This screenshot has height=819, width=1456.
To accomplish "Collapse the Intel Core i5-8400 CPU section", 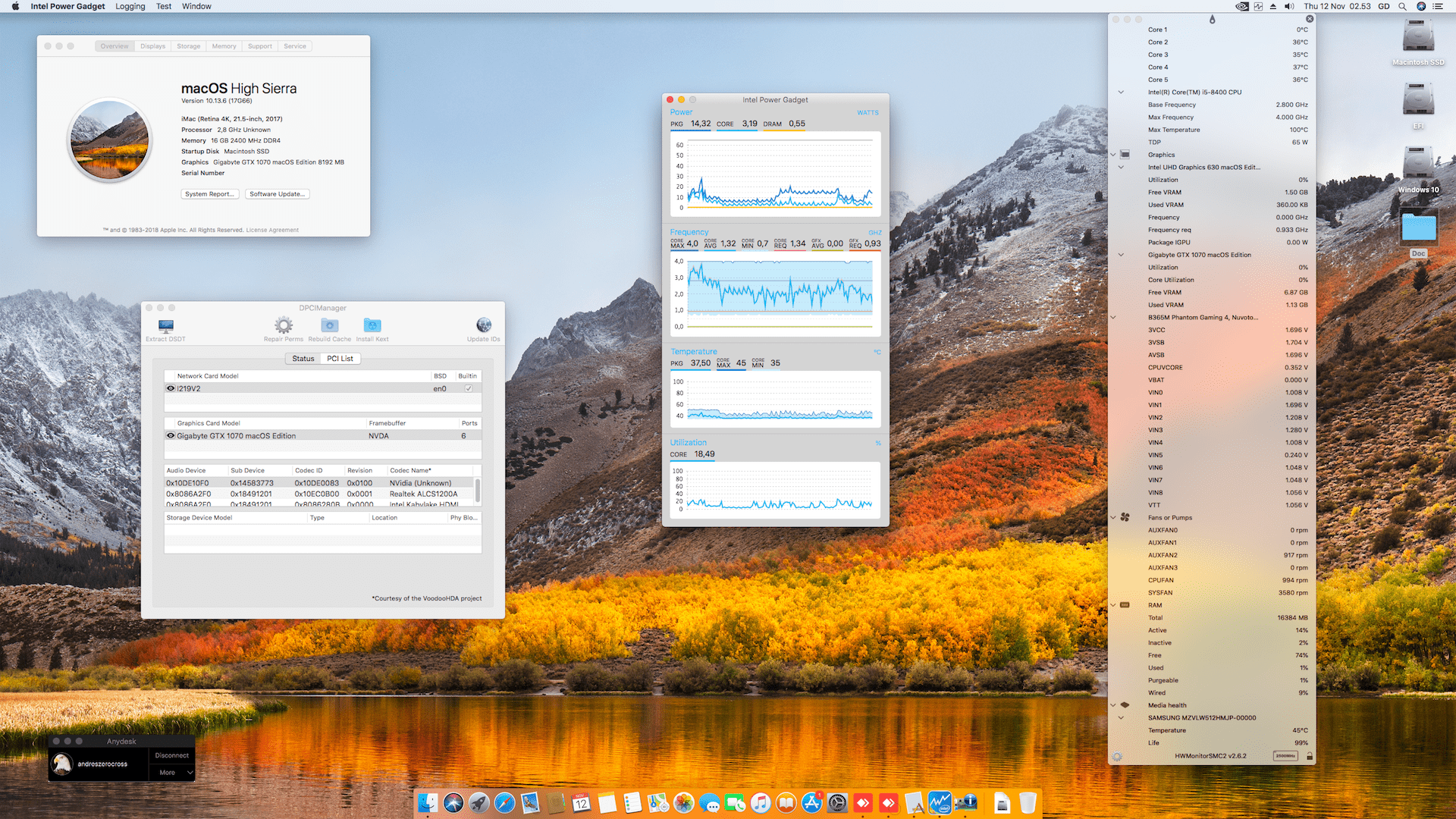I will click(x=1121, y=92).
